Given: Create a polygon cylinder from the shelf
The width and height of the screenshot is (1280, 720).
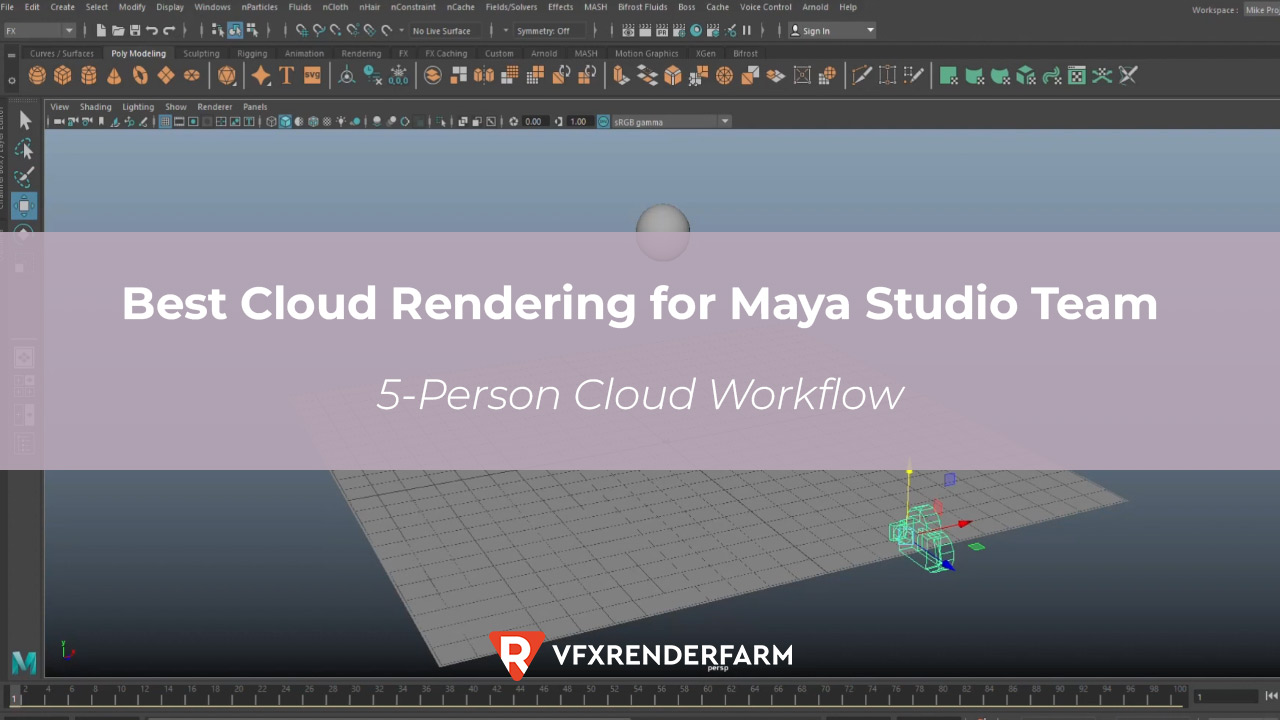Looking at the screenshot, I should point(89,75).
